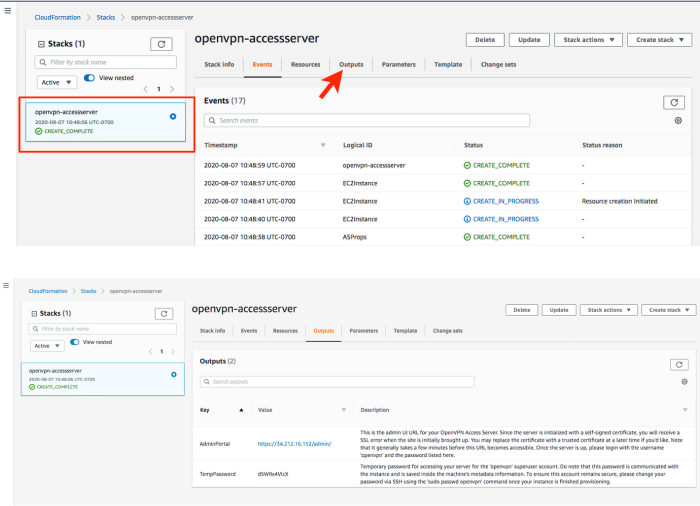
Task: Collapse the Stacks (1) panel in upper view
Action: tap(41, 44)
